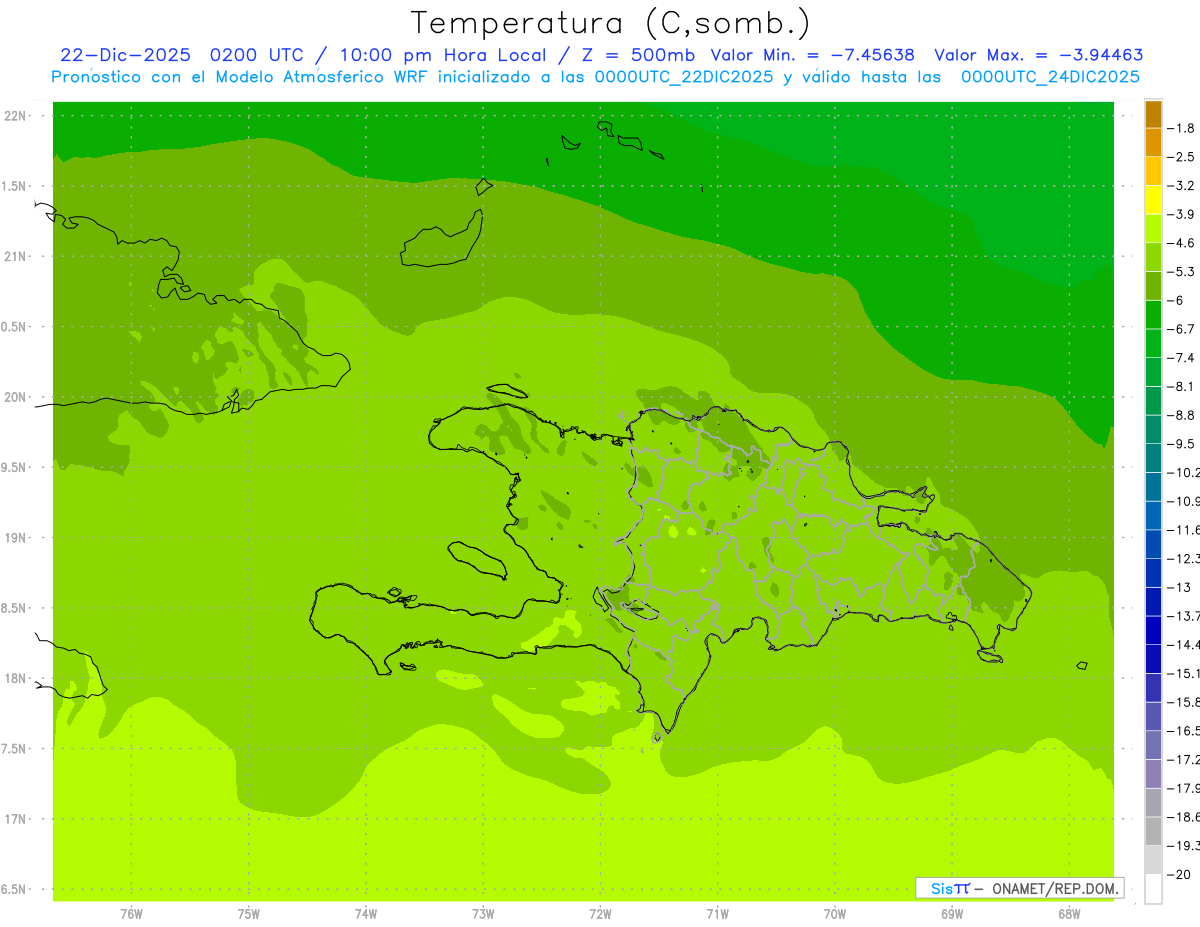The width and height of the screenshot is (1200, 927).
Task: Click the dark orange swatch above -1.8
Action: point(1153,114)
